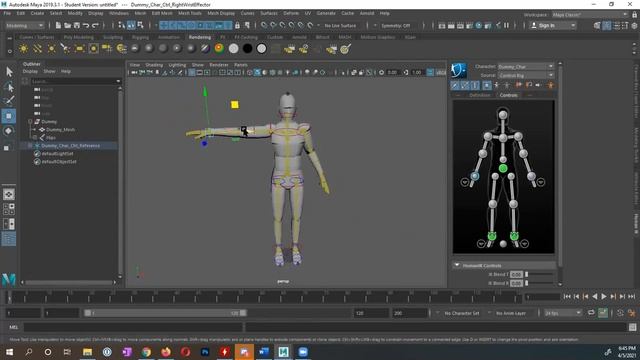Open the Definition tab in HumanIK
The image size is (640, 360).
pos(480,95)
